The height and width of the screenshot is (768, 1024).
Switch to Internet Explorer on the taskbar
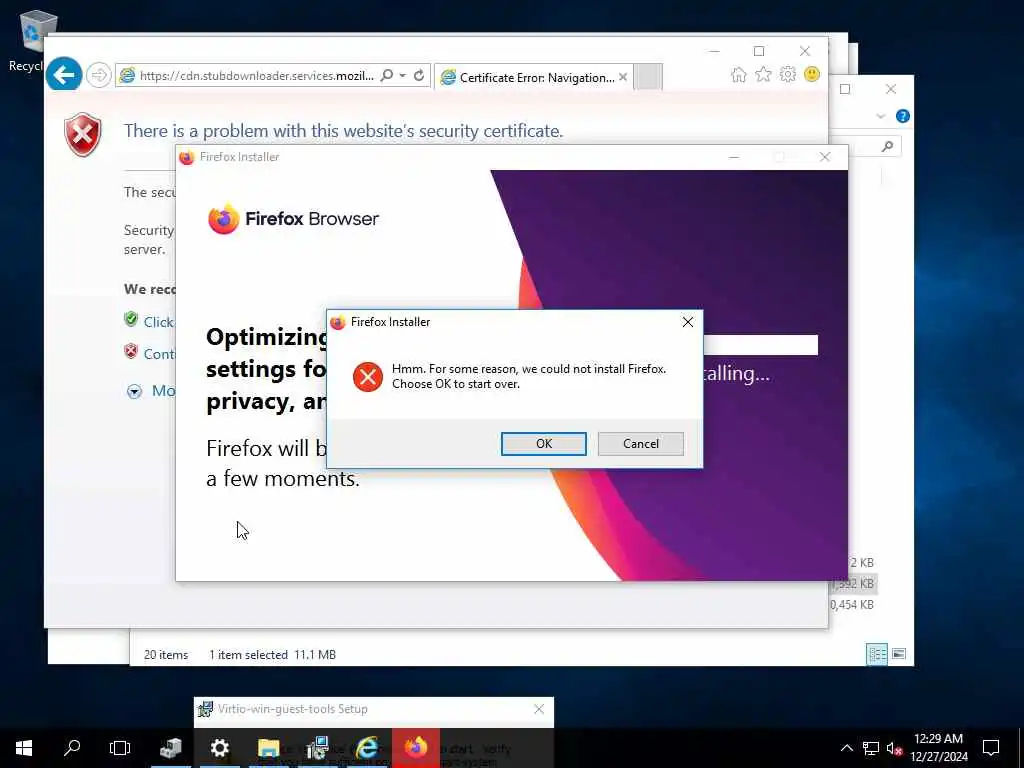366,748
